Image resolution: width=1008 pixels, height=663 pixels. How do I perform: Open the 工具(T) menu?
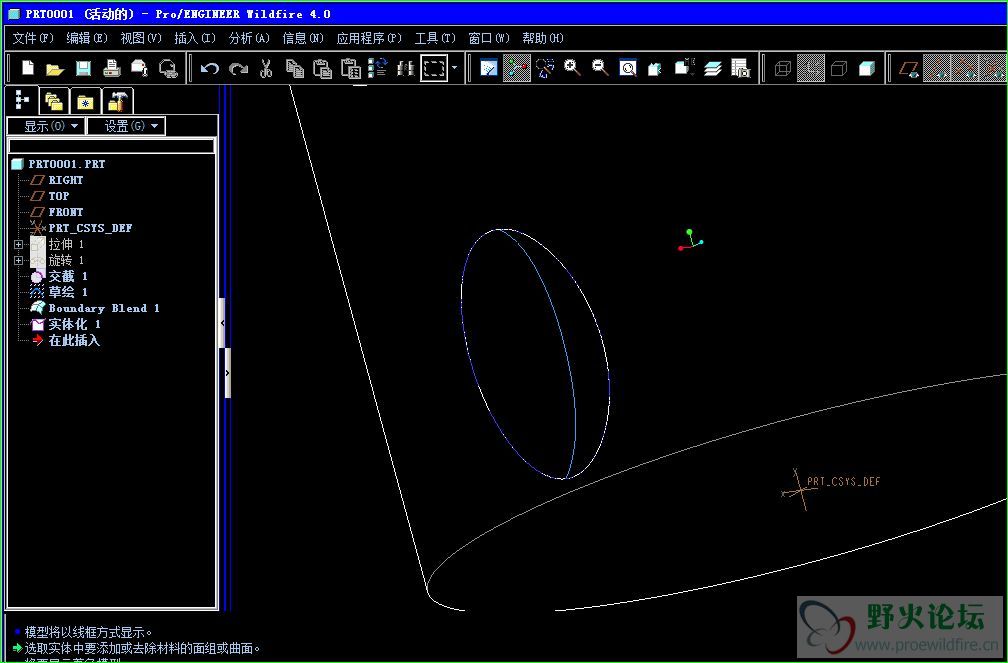(x=435, y=38)
